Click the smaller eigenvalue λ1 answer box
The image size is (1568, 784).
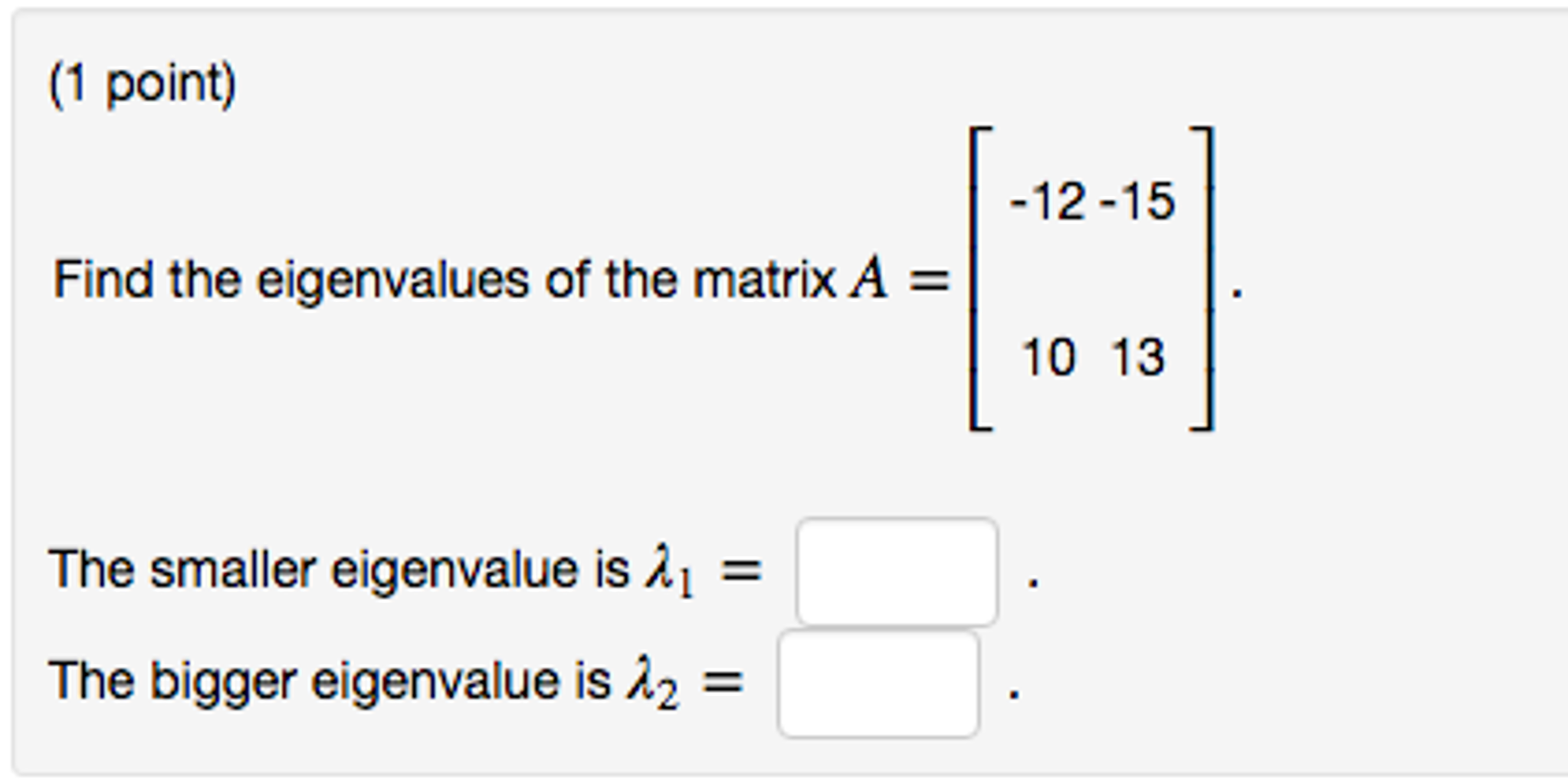click(898, 570)
